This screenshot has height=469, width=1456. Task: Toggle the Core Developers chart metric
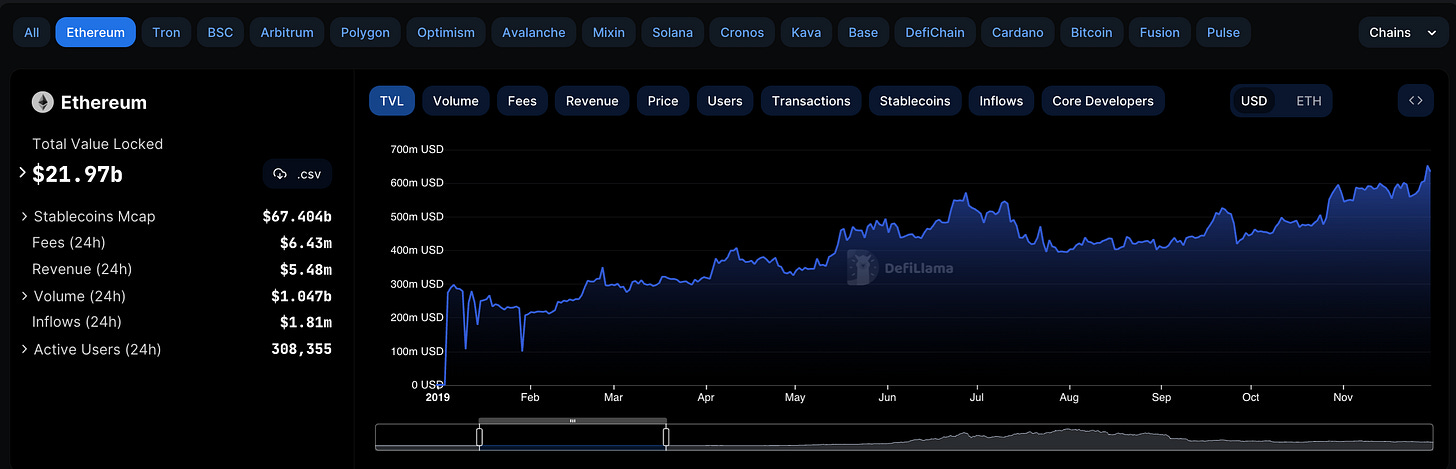pyautogui.click(x=1103, y=100)
